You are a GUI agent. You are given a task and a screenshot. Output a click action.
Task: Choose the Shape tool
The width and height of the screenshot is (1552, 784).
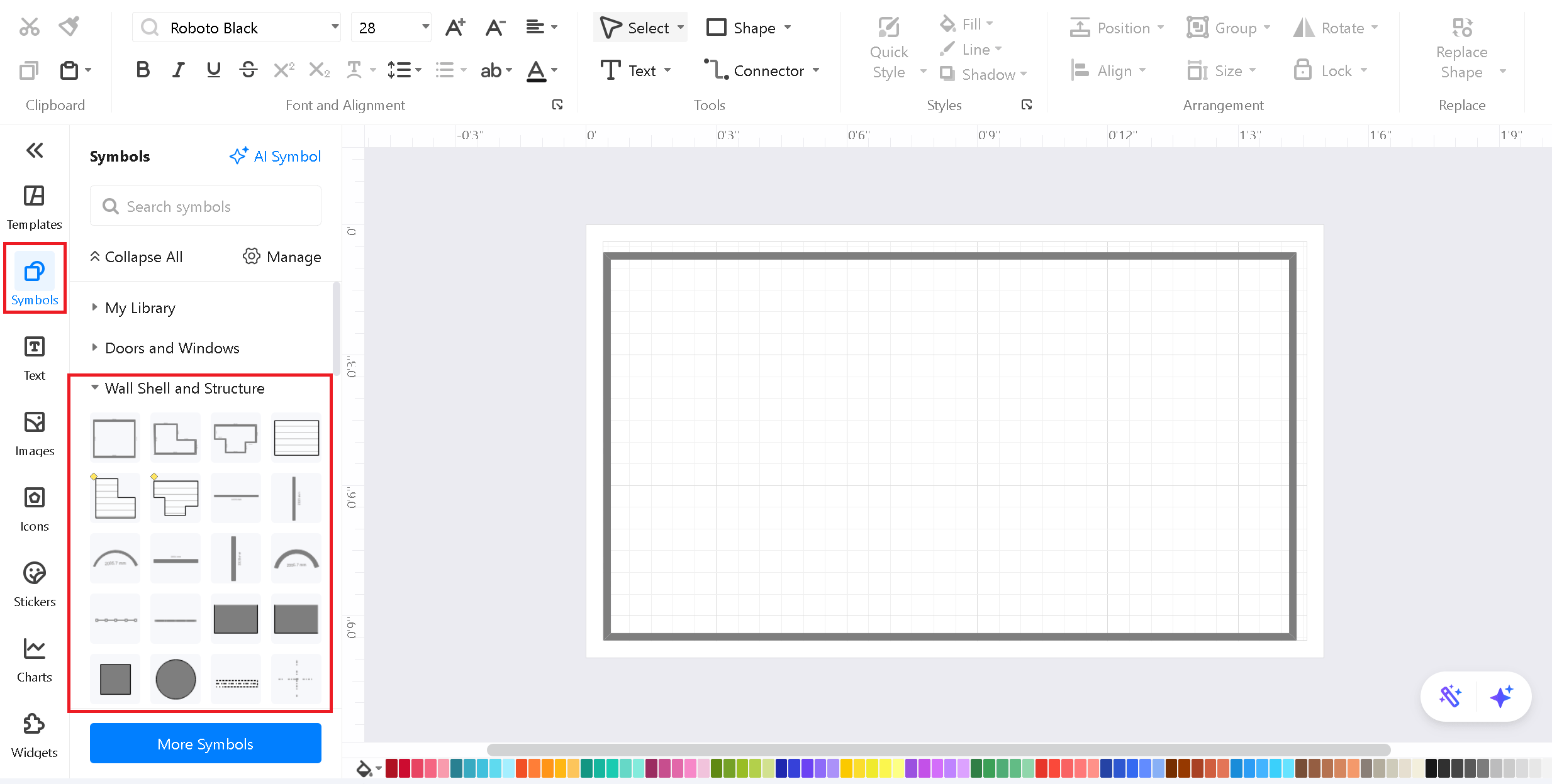coord(748,28)
